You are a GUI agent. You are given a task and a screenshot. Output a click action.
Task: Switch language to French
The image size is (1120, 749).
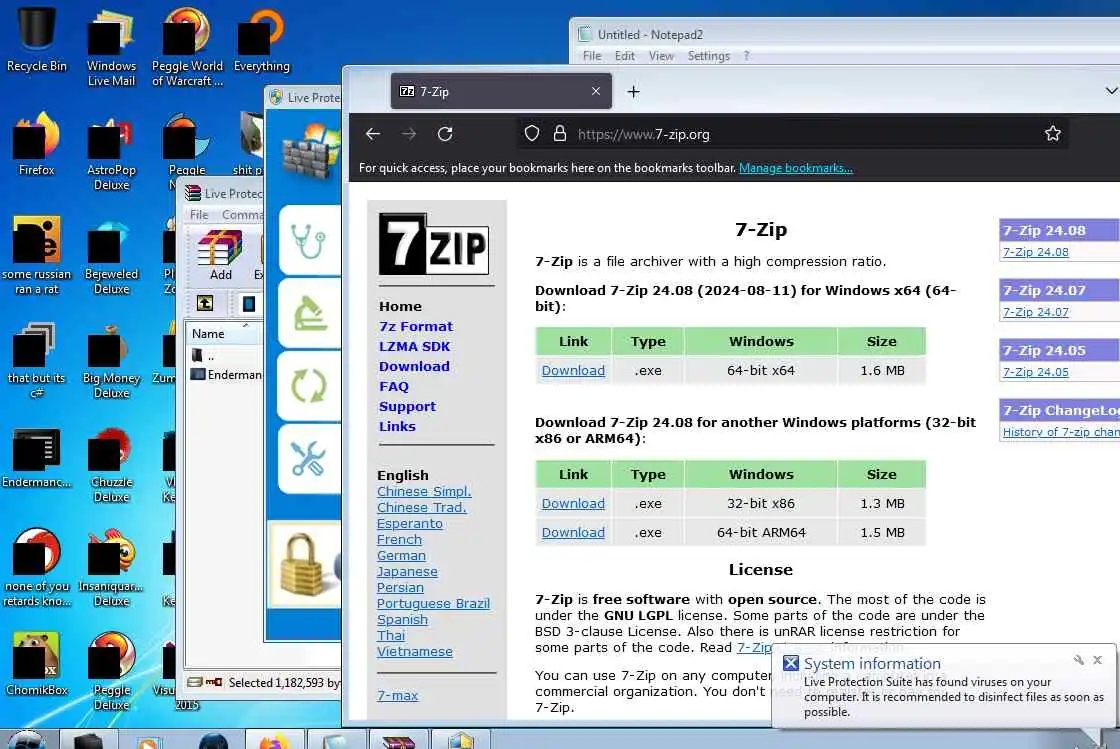399,540
